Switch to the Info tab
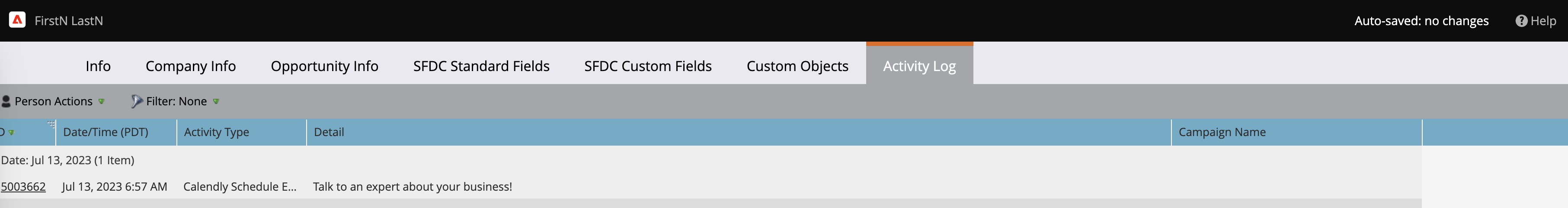This screenshot has width=1568, height=208. pos(98,66)
